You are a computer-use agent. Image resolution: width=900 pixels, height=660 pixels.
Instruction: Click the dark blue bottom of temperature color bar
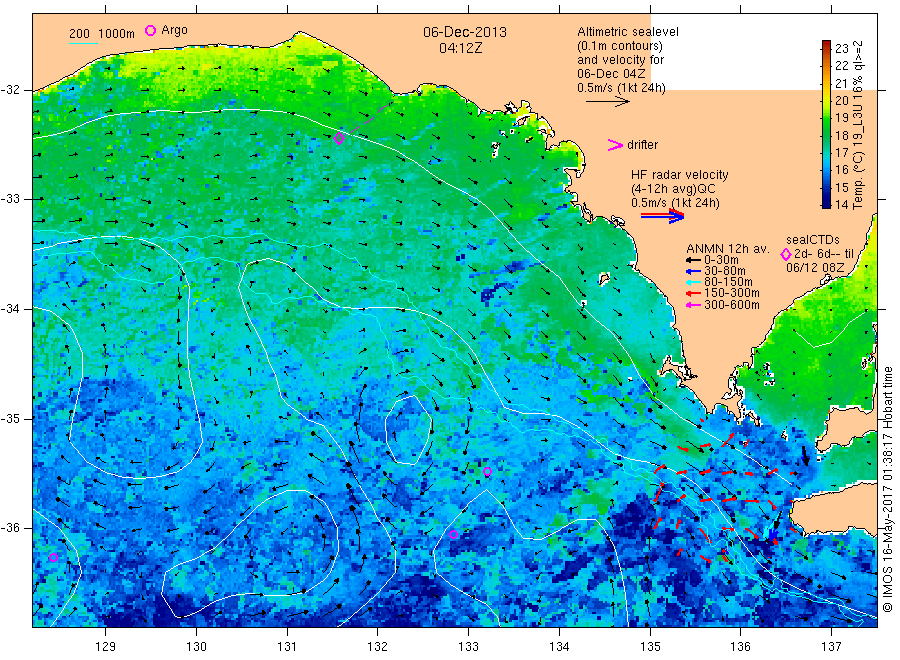827,203
